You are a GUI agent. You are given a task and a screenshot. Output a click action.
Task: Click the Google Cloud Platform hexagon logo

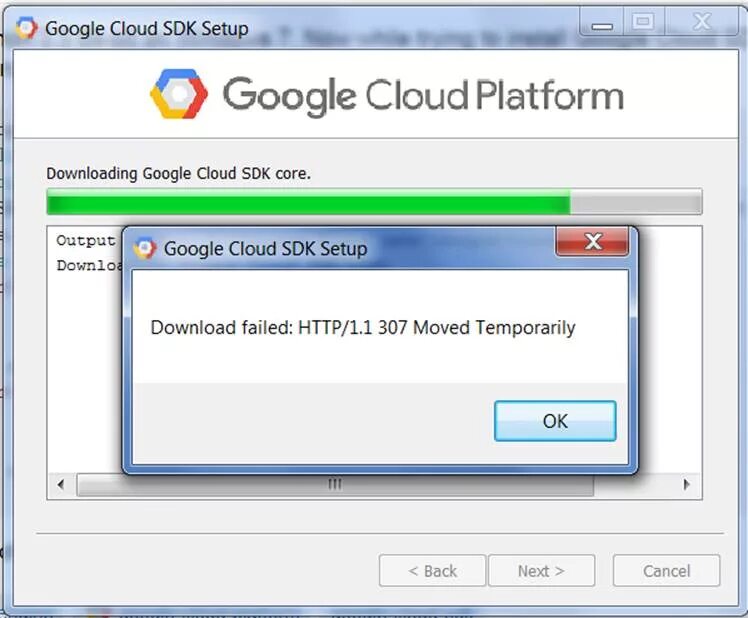click(x=179, y=94)
